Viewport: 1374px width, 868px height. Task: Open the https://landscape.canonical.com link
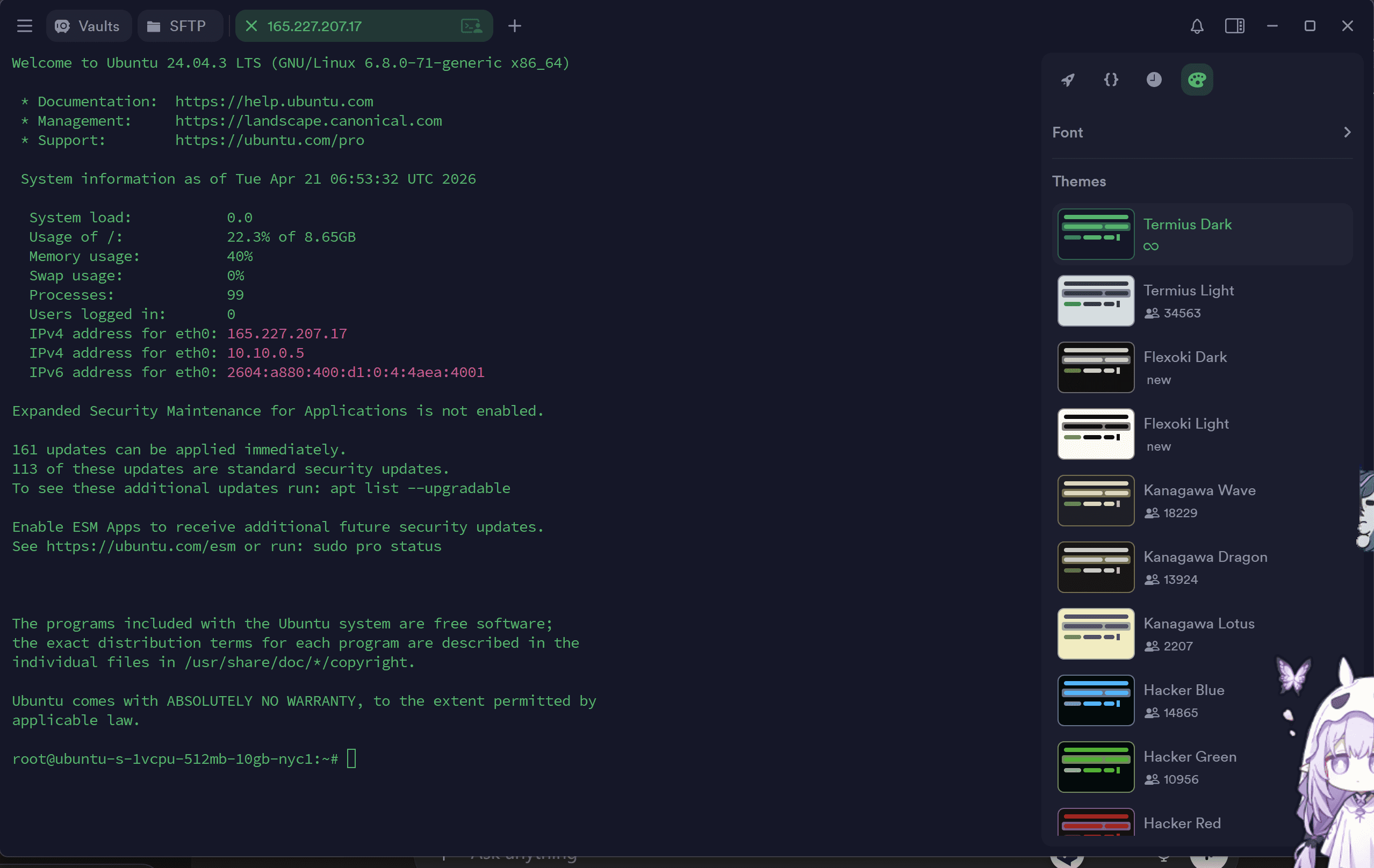click(308, 121)
